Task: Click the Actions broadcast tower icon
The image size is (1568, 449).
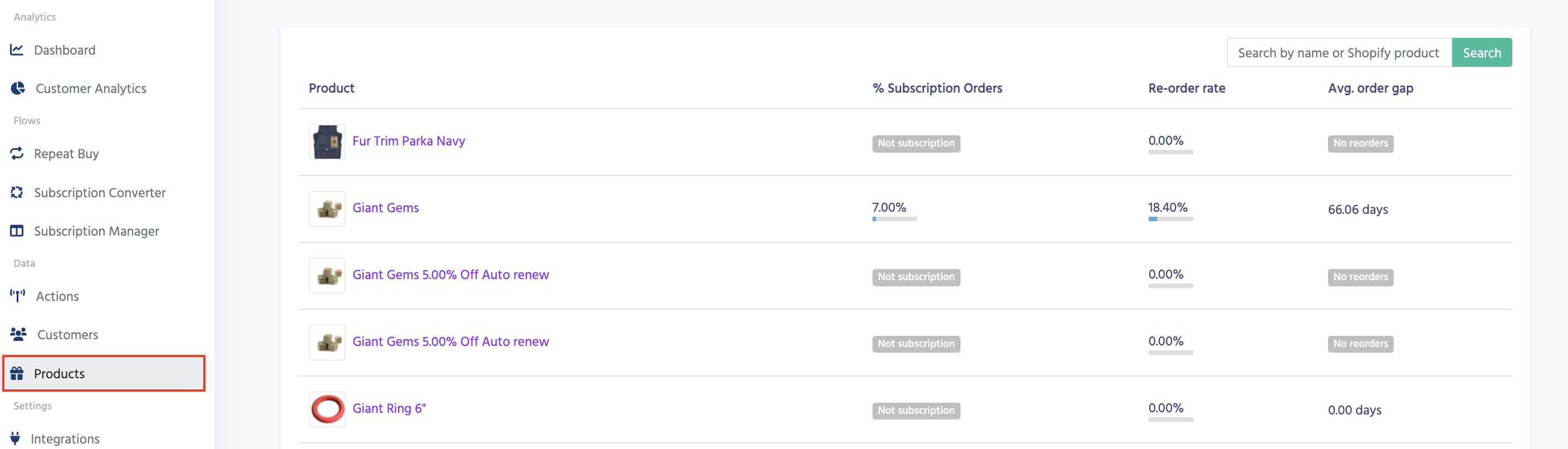Action: [x=18, y=296]
